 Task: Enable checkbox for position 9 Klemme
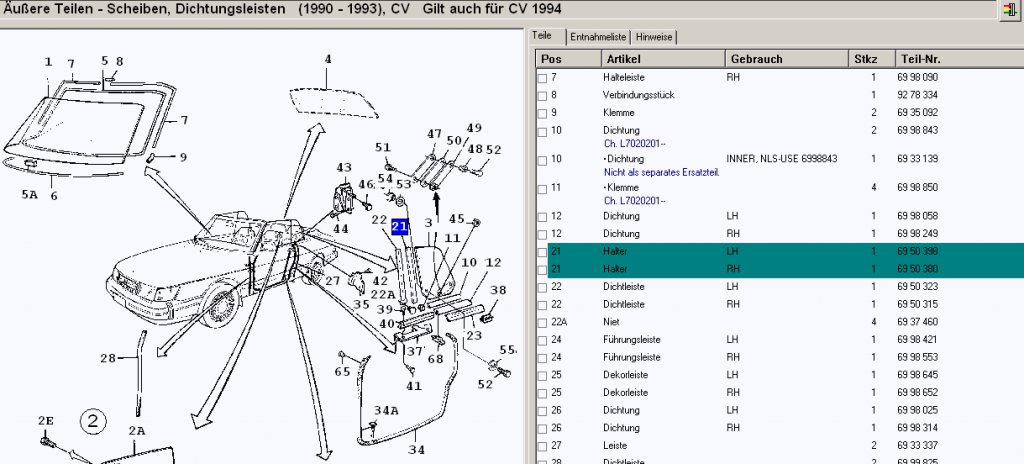(x=542, y=114)
